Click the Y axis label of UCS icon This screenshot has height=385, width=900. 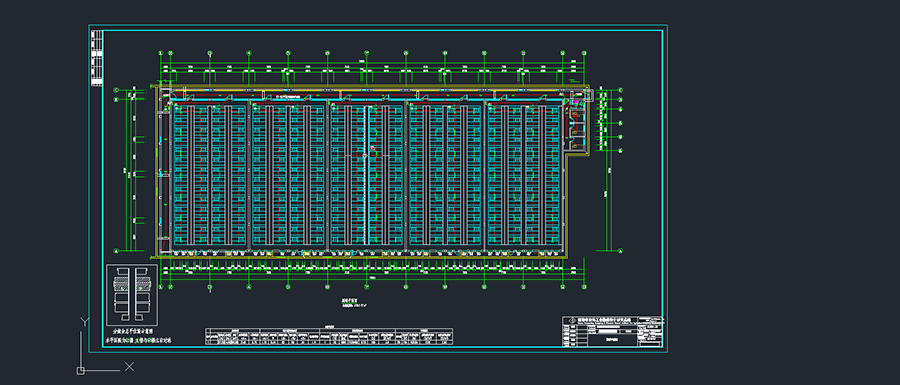coord(84,322)
